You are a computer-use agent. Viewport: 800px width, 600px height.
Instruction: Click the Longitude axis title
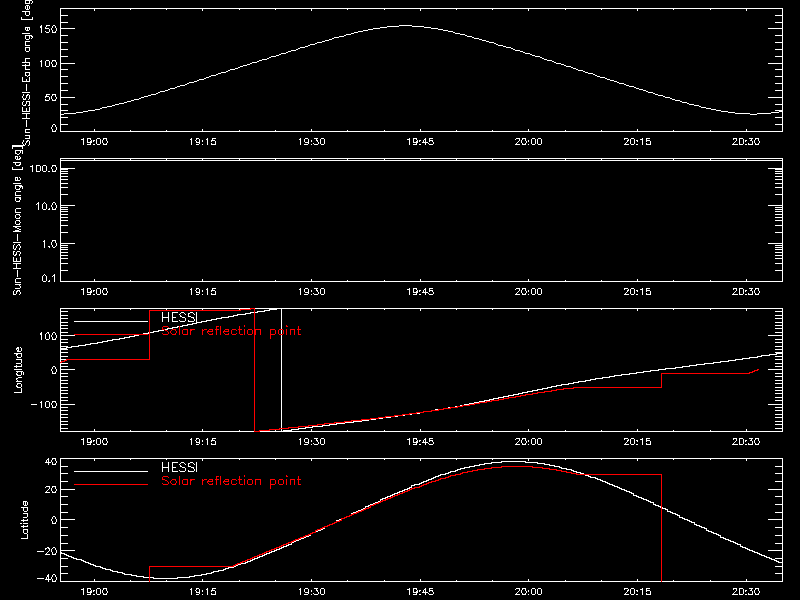(x=18, y=370)
